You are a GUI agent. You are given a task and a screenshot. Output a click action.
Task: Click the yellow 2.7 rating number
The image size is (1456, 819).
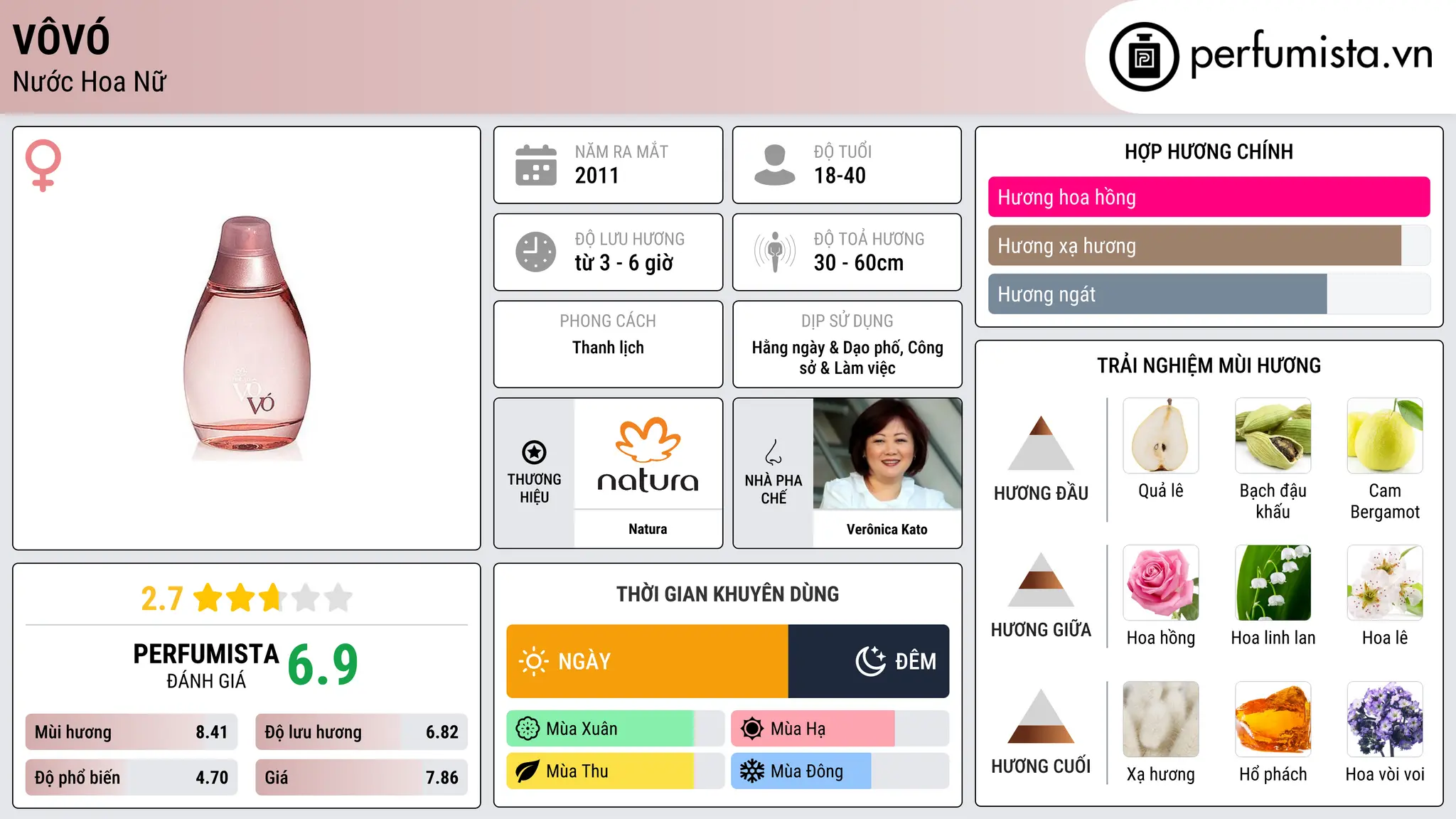(x=161, y=599)
